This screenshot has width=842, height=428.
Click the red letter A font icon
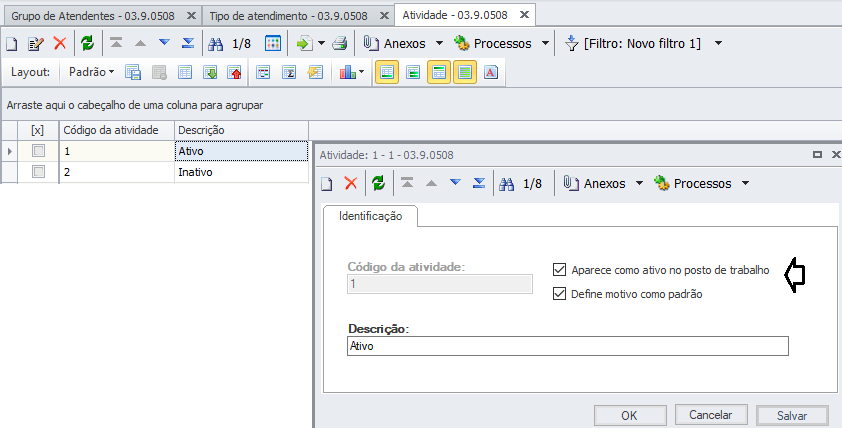coord(491,72)
